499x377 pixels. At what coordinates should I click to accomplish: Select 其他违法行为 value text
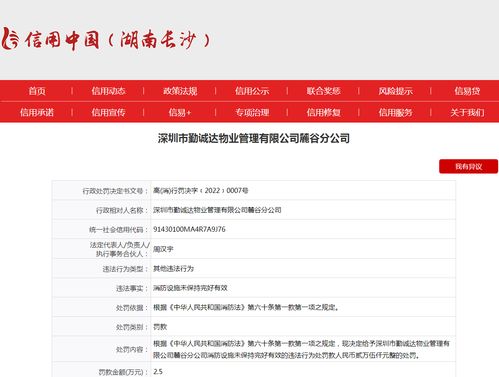click(x=173, y=268)
